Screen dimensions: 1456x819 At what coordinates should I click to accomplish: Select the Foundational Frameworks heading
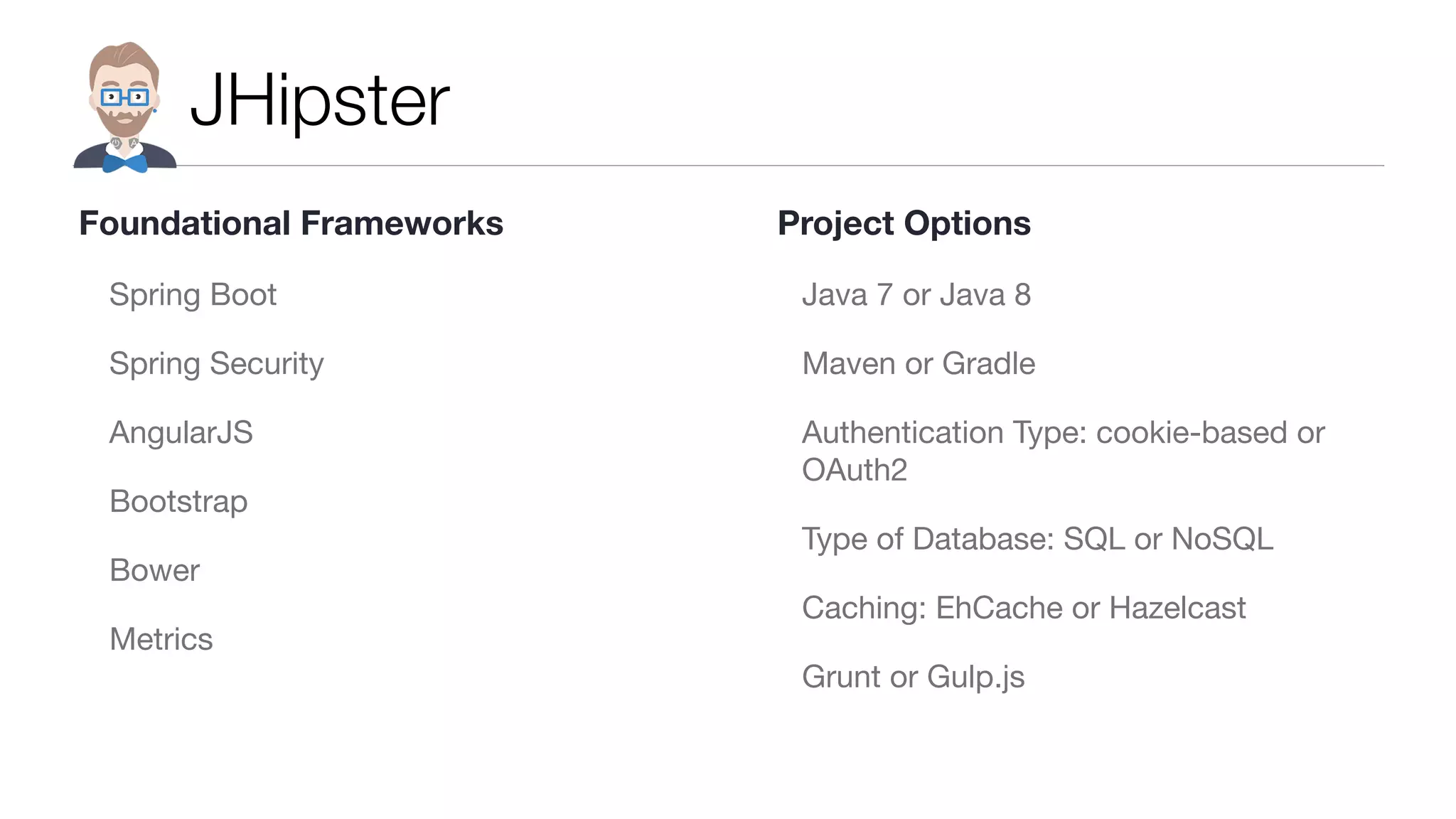pyautogui.click(x=291, y=223)
